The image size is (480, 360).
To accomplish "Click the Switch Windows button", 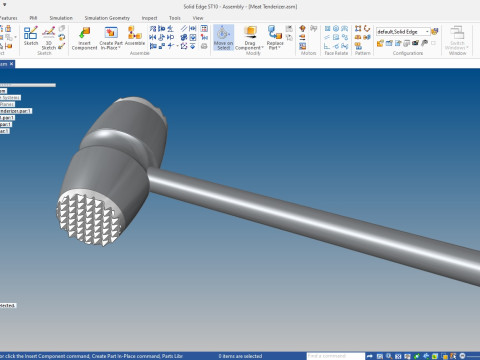I will [457, 38].
